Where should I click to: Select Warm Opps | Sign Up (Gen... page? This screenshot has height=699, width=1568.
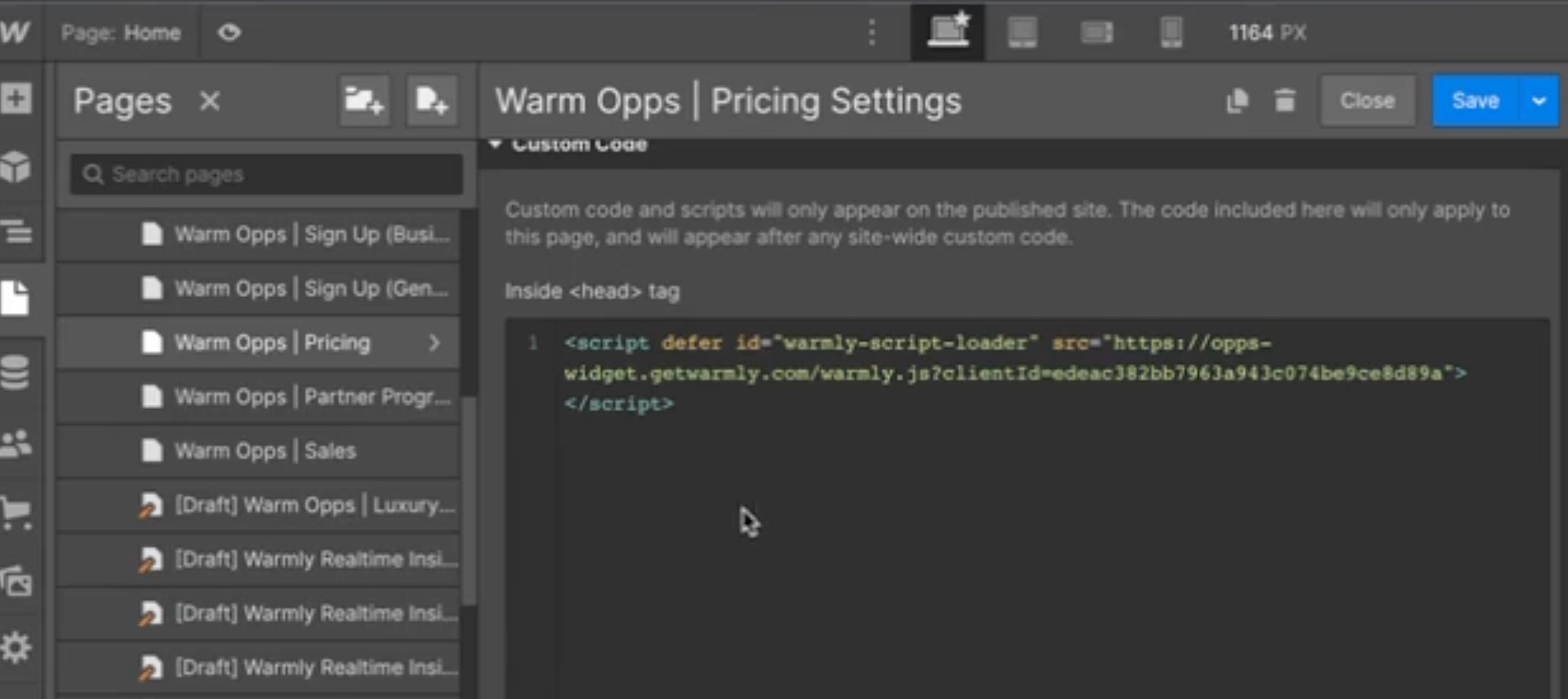tap(259, 289)
